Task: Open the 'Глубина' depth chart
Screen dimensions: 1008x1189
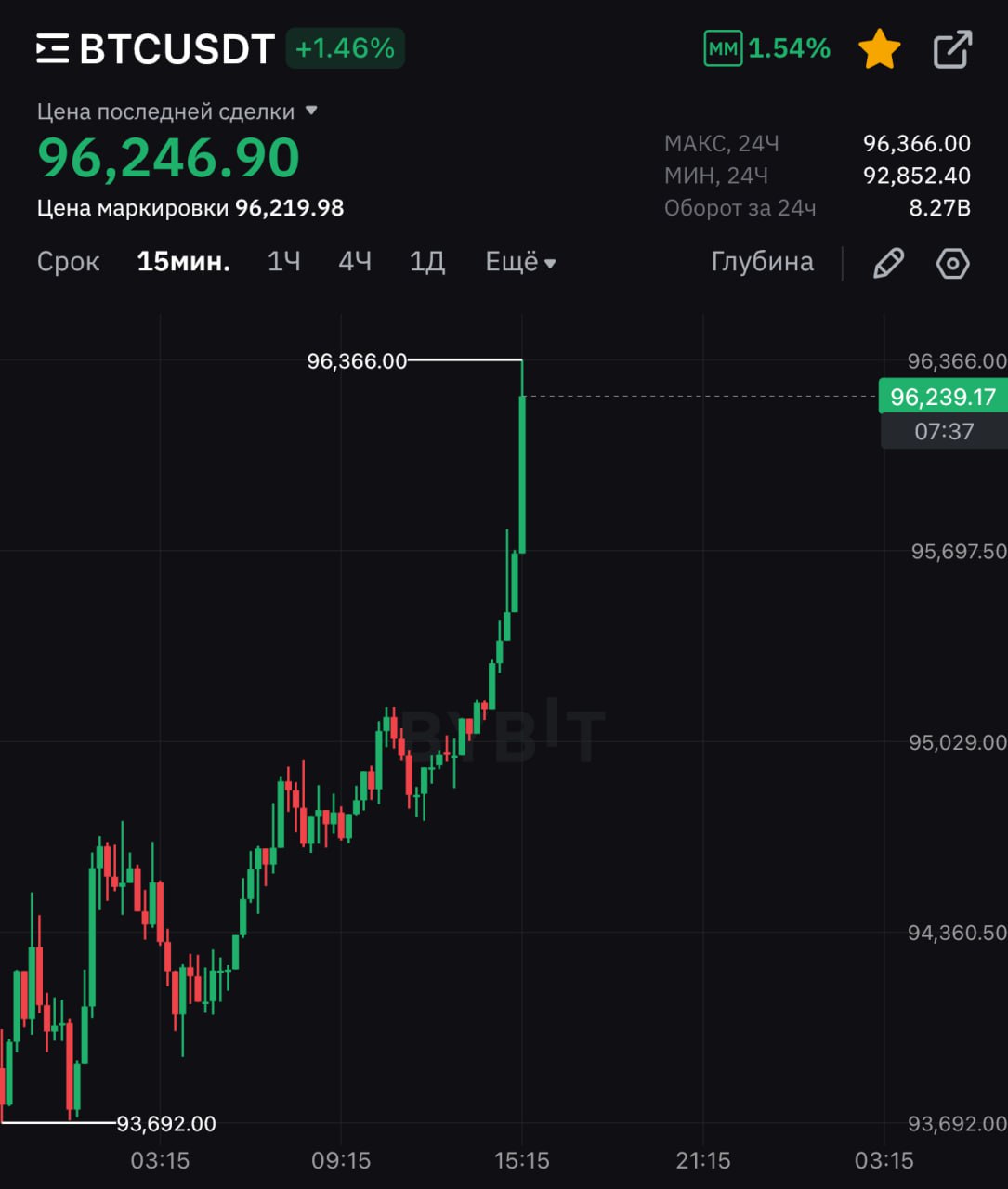Action: tap(762, 262)
